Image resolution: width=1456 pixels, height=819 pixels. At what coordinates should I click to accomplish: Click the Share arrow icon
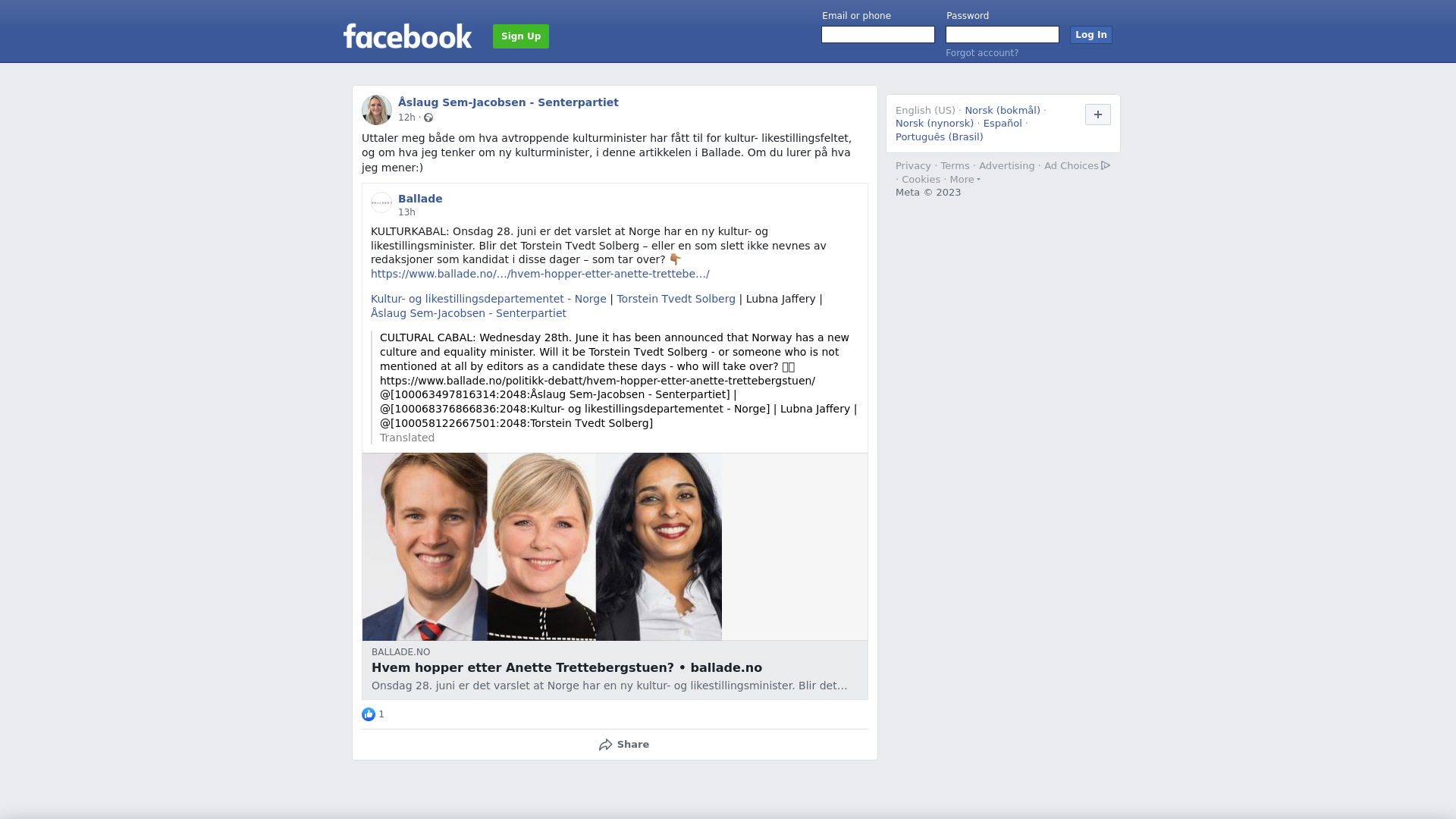click(605, 745)
